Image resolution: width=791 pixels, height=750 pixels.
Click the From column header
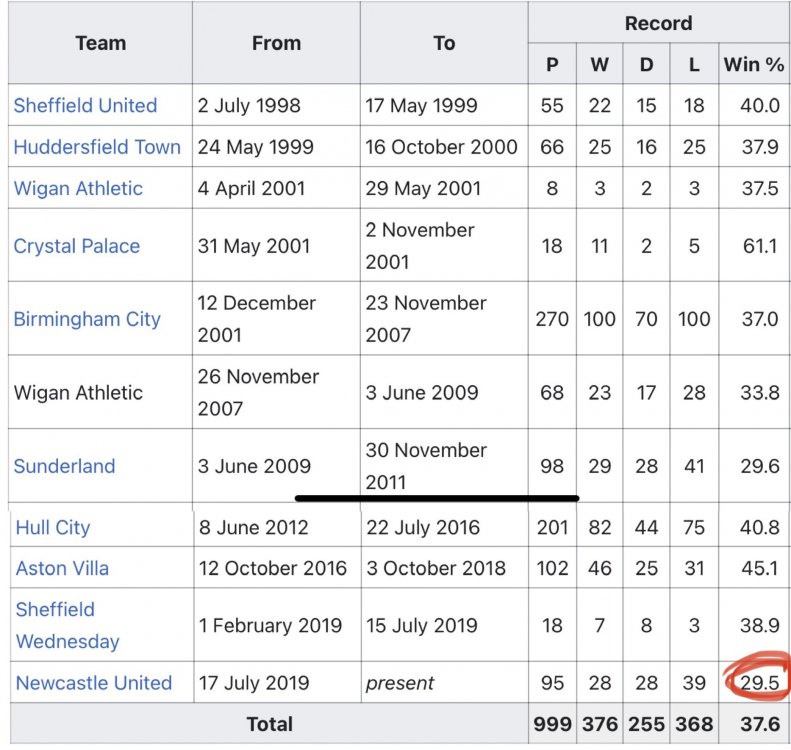[x=276, y=43]
